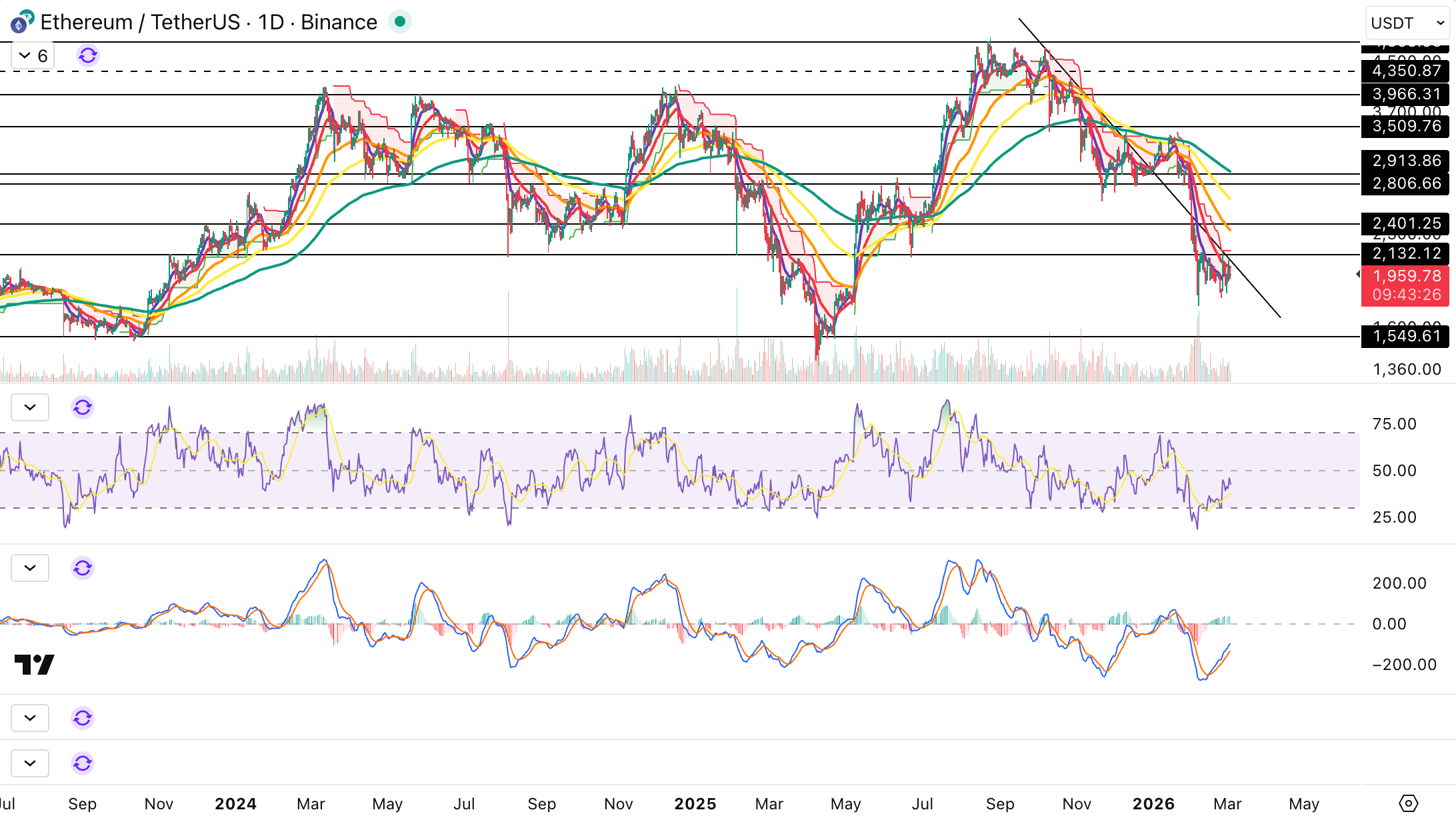Click the current price label 1,959.78
The width and height of the screenshot is (1456, 820).
click(1405, 276)
